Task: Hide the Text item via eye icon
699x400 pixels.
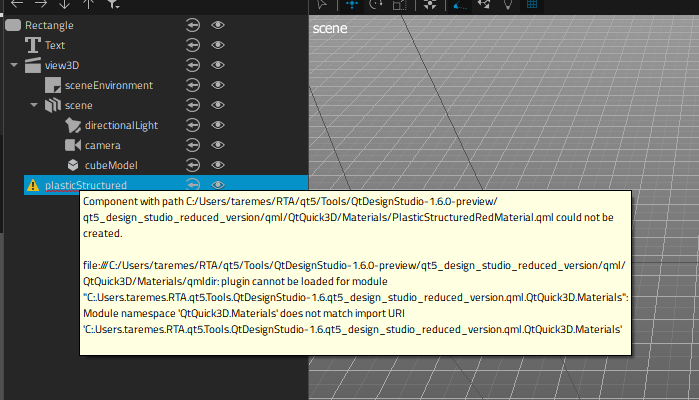Action: 218,45
